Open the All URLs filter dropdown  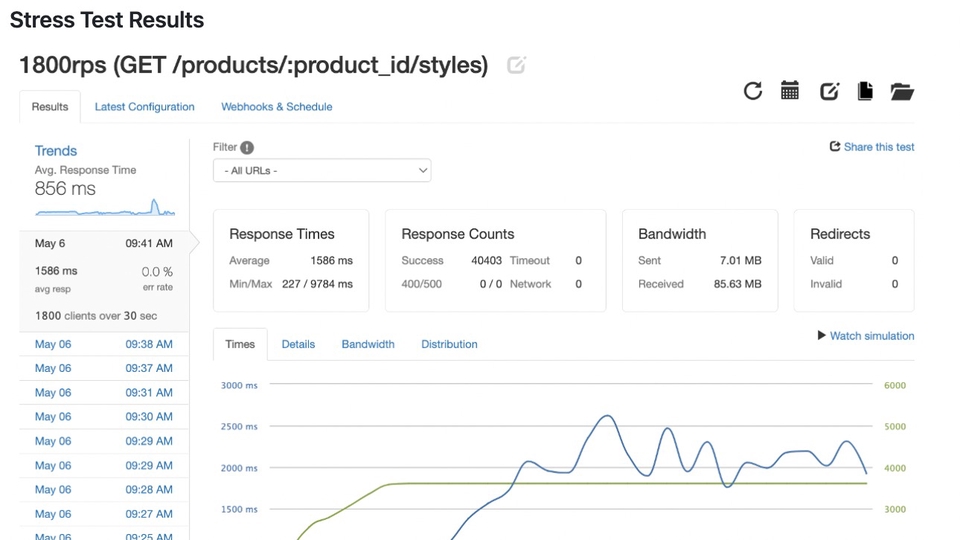[x=322, y=171]
